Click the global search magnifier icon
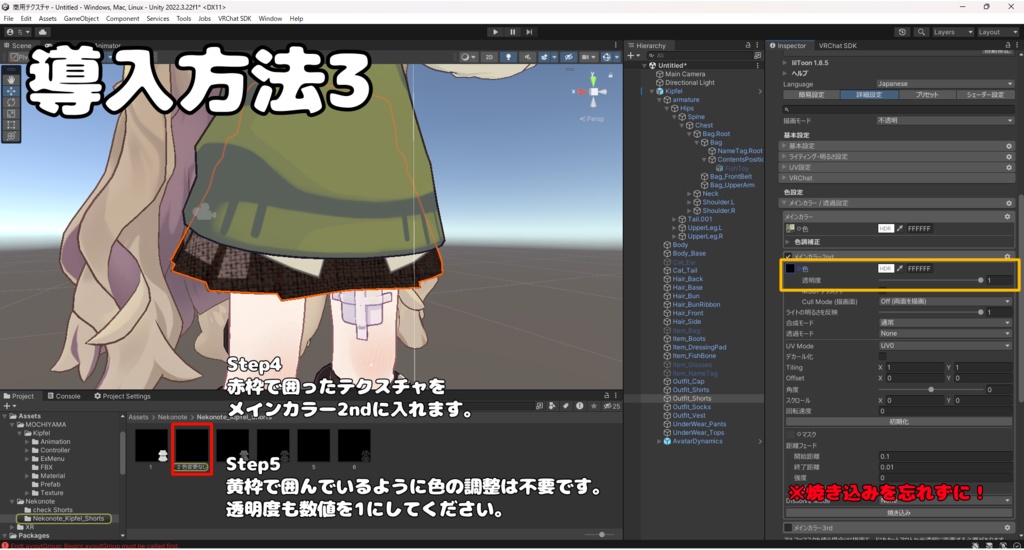1024x550 pixels. (921, 32)
